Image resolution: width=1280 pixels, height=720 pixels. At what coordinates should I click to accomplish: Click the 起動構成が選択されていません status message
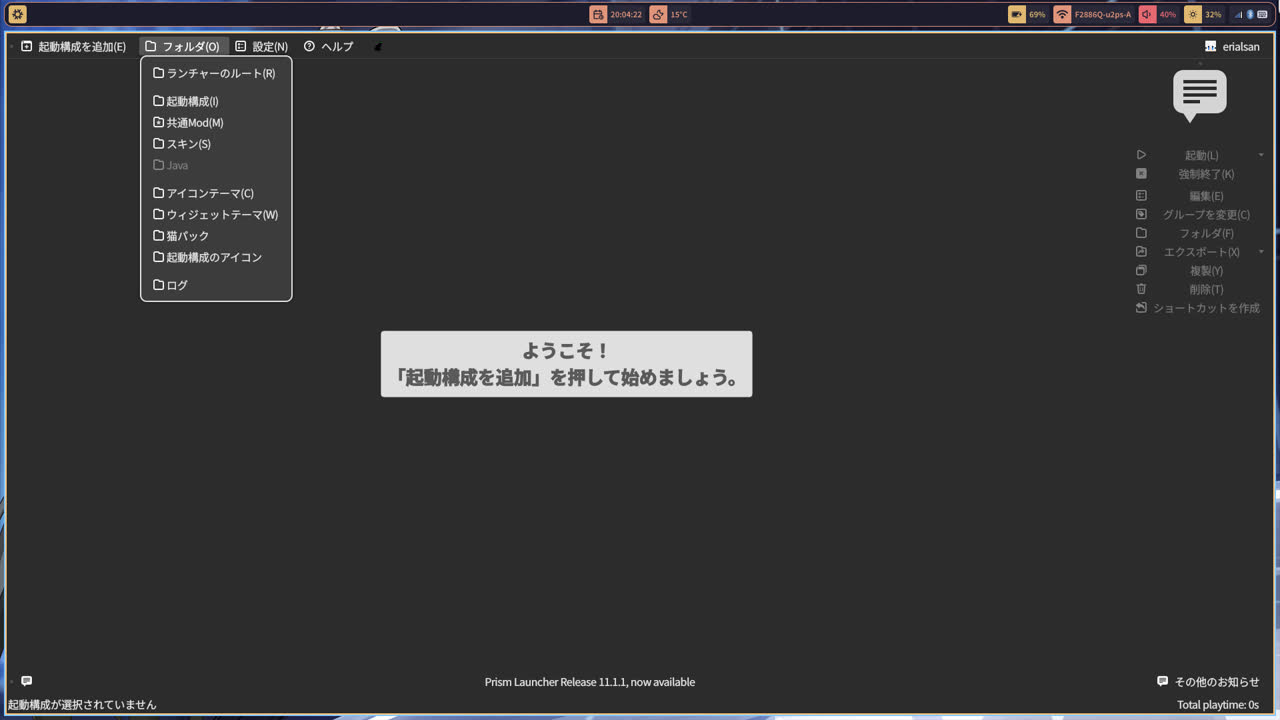[x=82, y=704]
